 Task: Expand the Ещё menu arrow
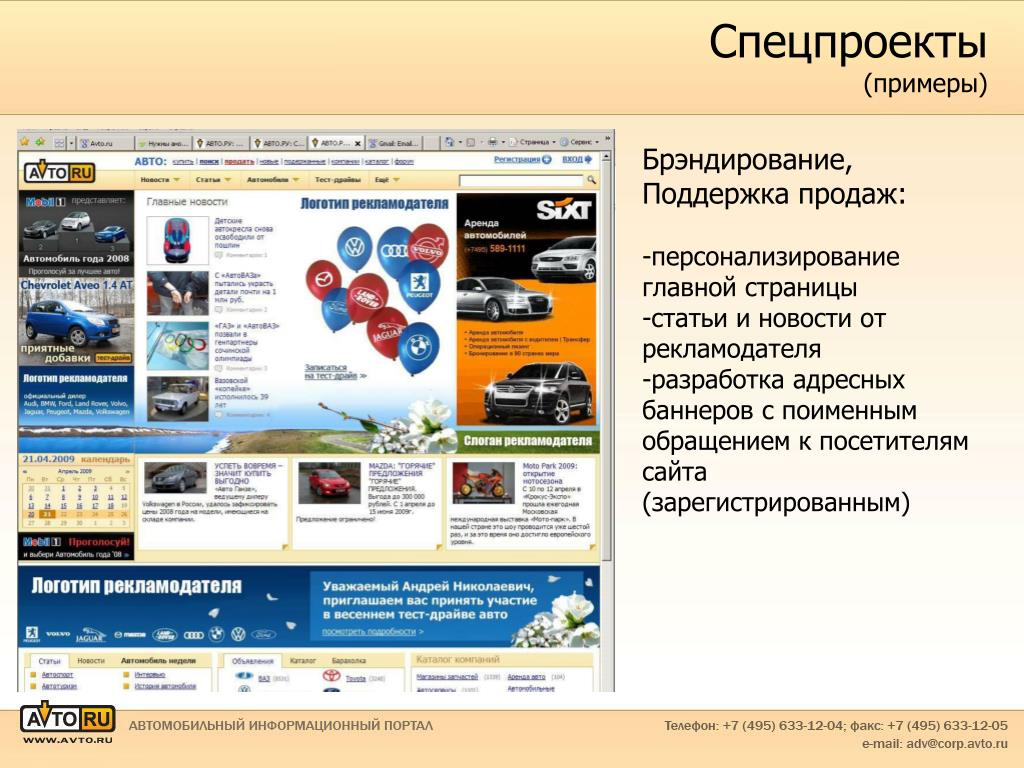click(396, 180)
